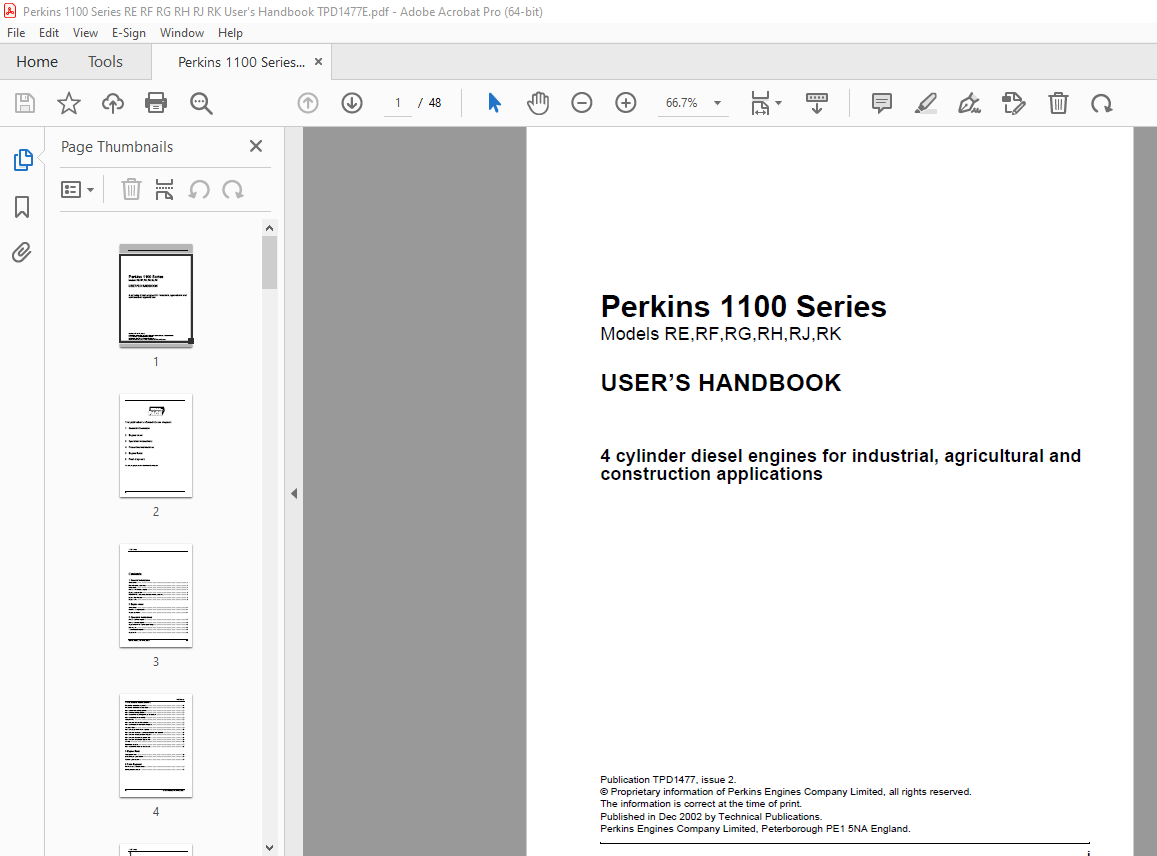The width and height of the screenshot is (1157, 856).
Task: Open the Edit PDF tool icon
Action: click(1013, 103)
